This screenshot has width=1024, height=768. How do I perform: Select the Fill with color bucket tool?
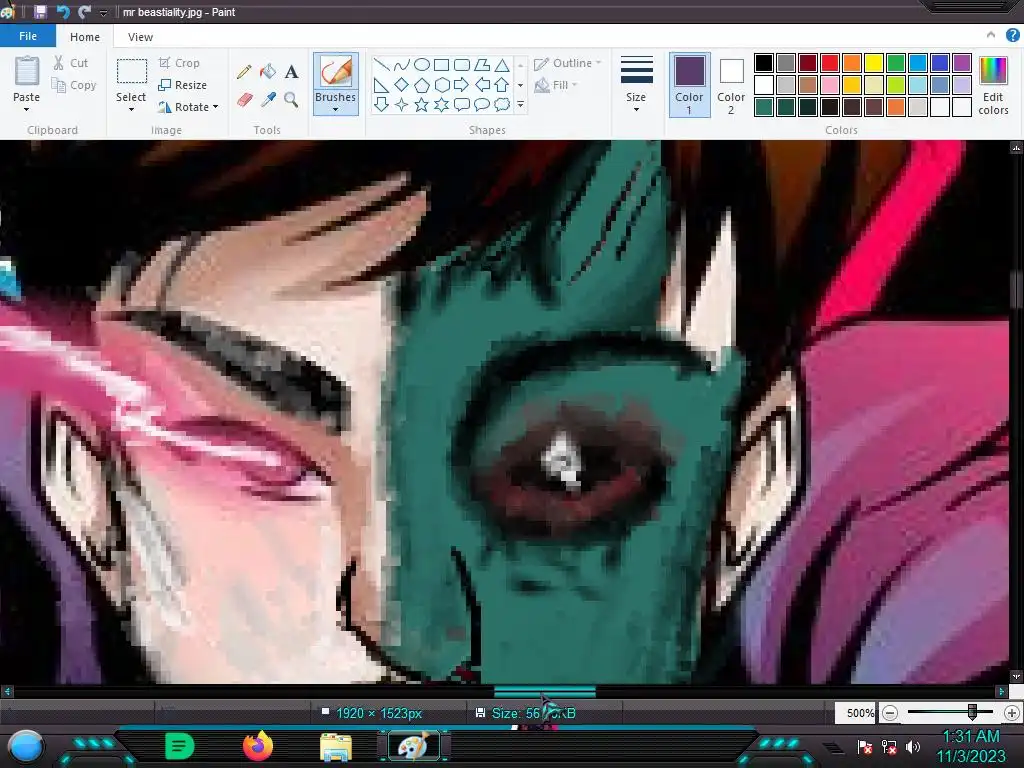point(268,71)
